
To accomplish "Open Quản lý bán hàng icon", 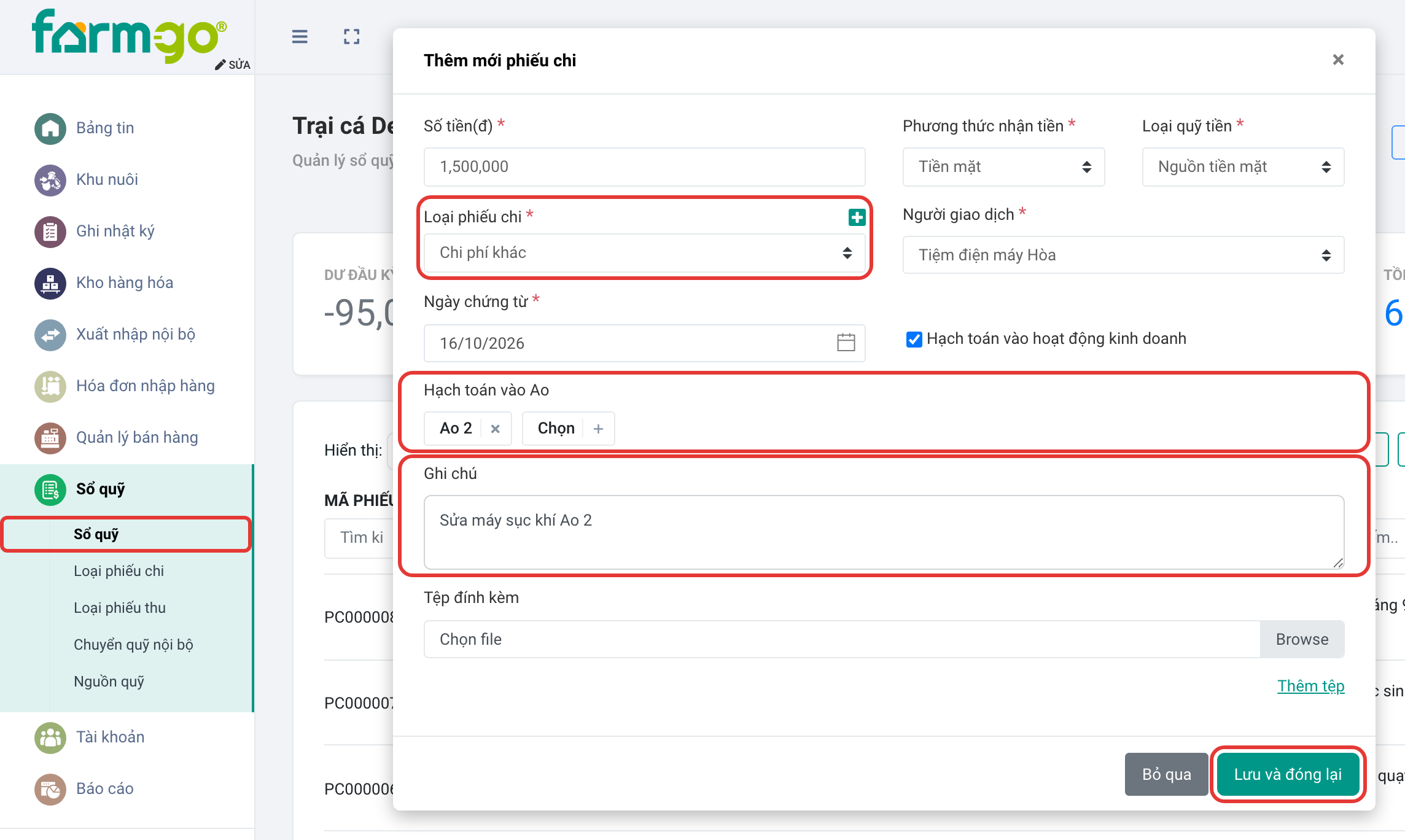I will [x=50, y=438].
